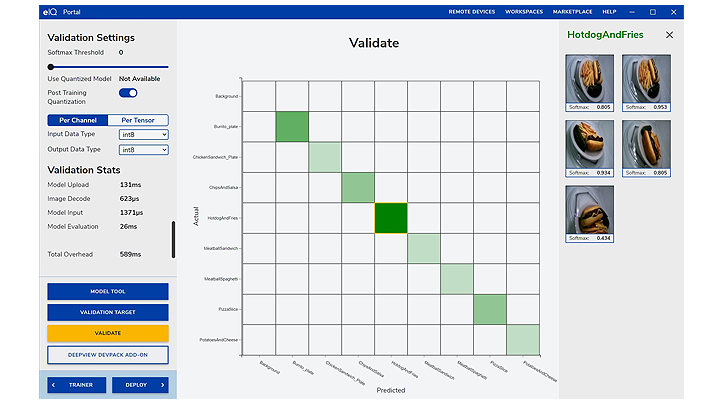This screenshot has width=720, height=405.
Task: Click the Model Tool button
Action: click(108, 291)
